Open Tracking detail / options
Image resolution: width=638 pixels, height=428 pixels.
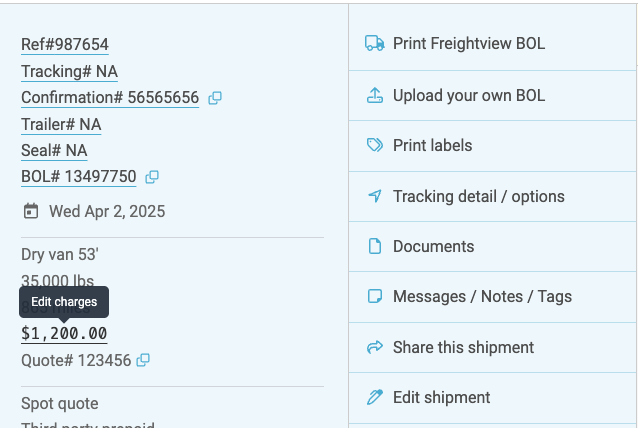[478, 196]
